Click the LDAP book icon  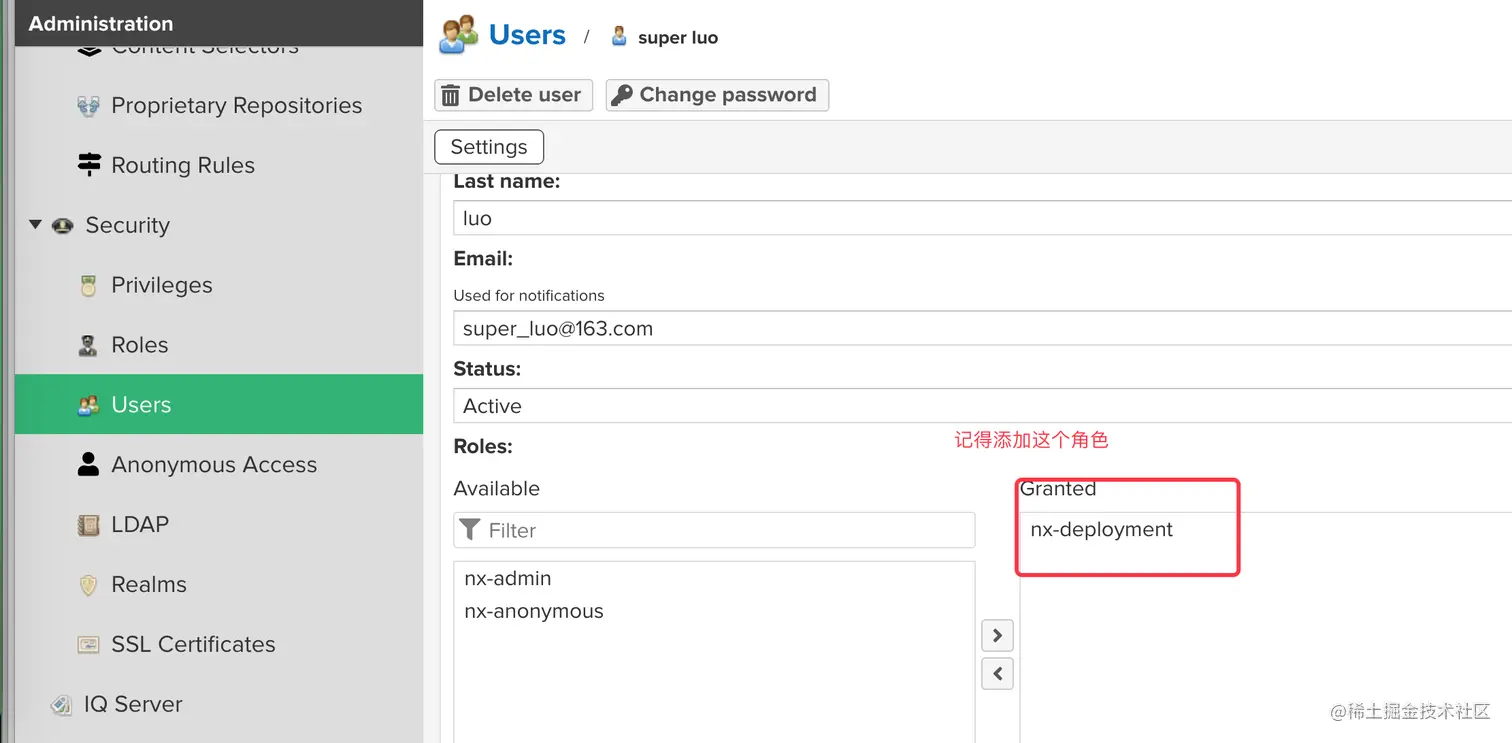[89, 525]
